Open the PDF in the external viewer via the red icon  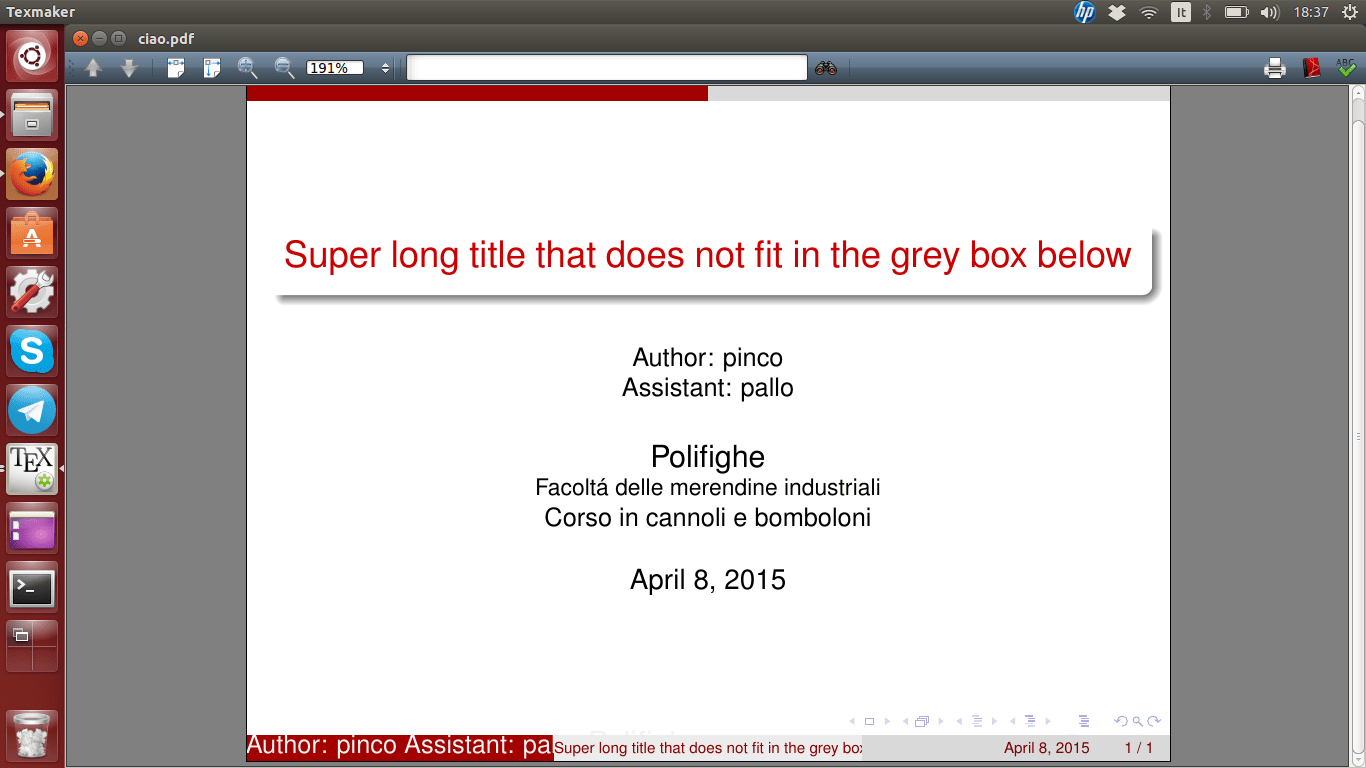point(1312,68)
